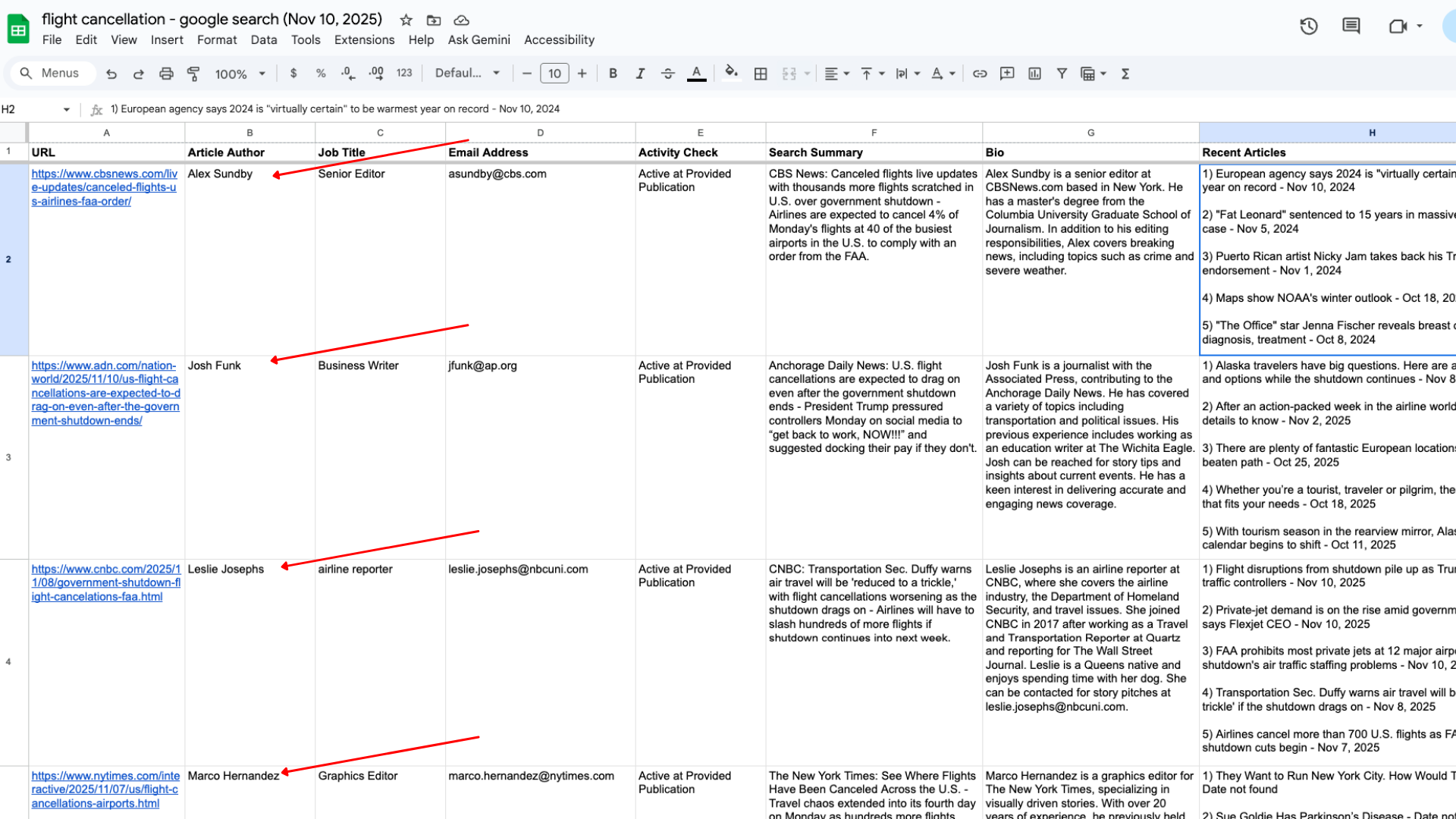Toggle italic formatting
1456x819 pixels.
[640, 74]
